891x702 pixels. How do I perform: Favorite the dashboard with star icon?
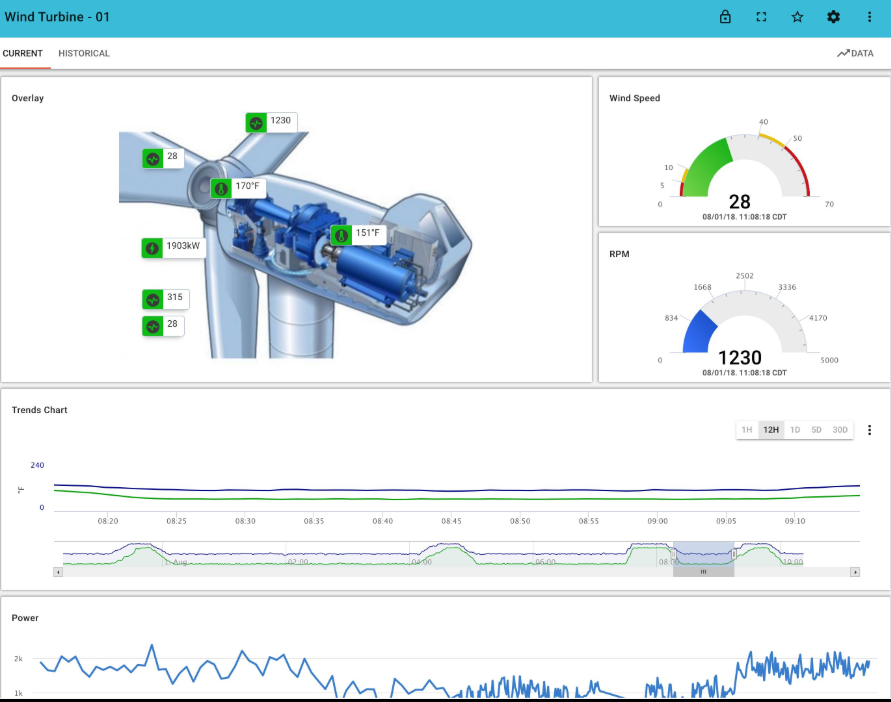click(797, 17)
